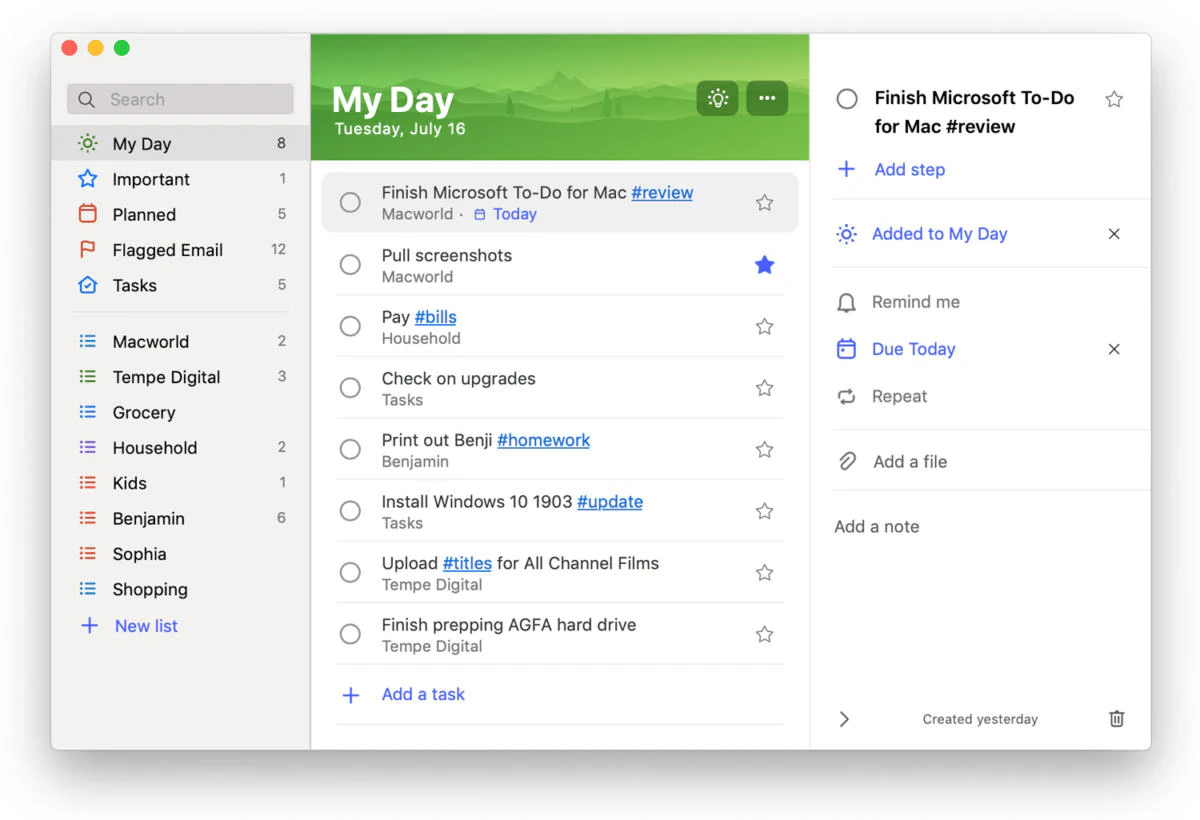The height and width of the screenshot is (820, 1200).
Task: Unstar the Pull screenshots task
Action: coord(764,265)
